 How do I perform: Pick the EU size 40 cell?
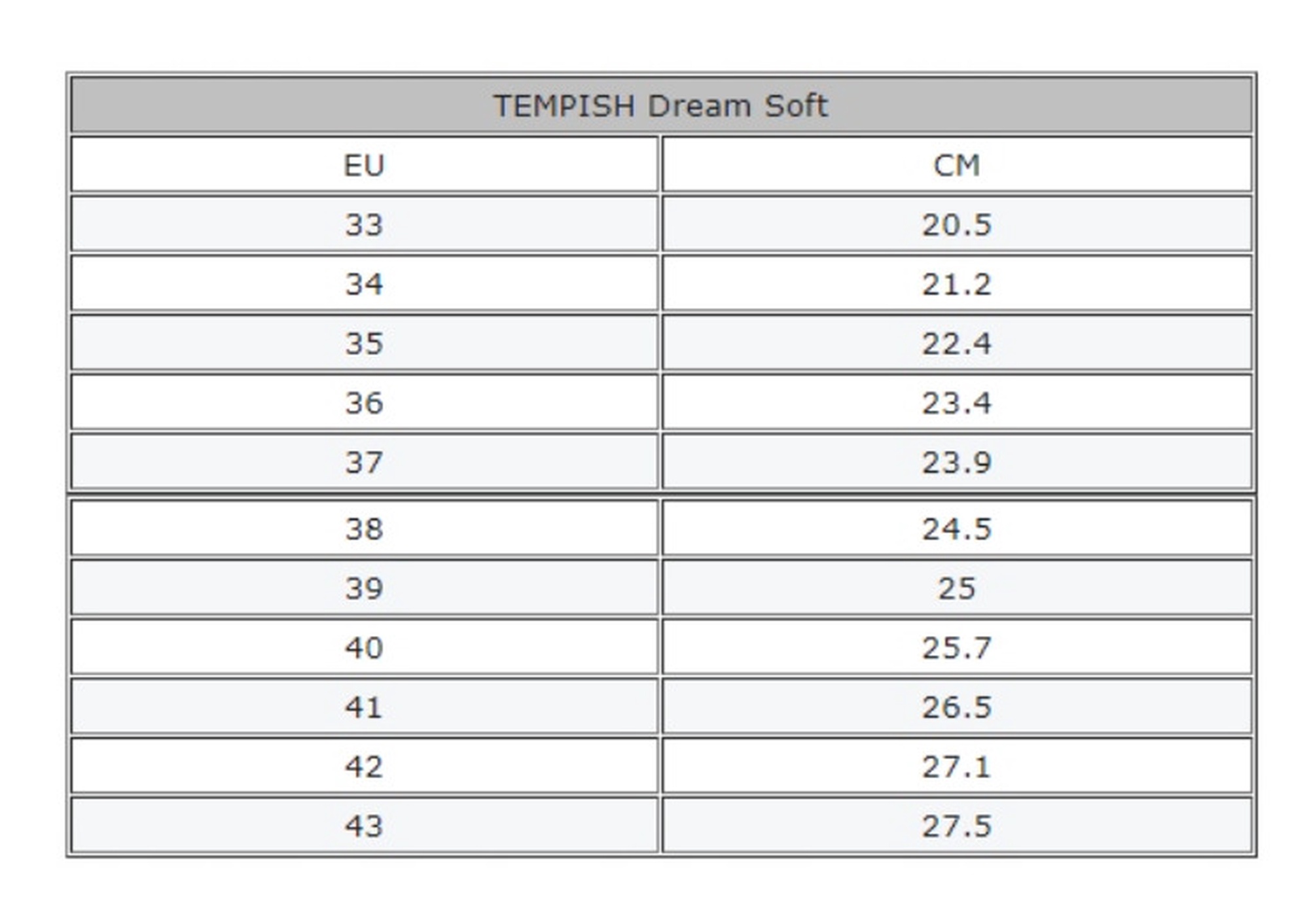[x=364, y=647]
